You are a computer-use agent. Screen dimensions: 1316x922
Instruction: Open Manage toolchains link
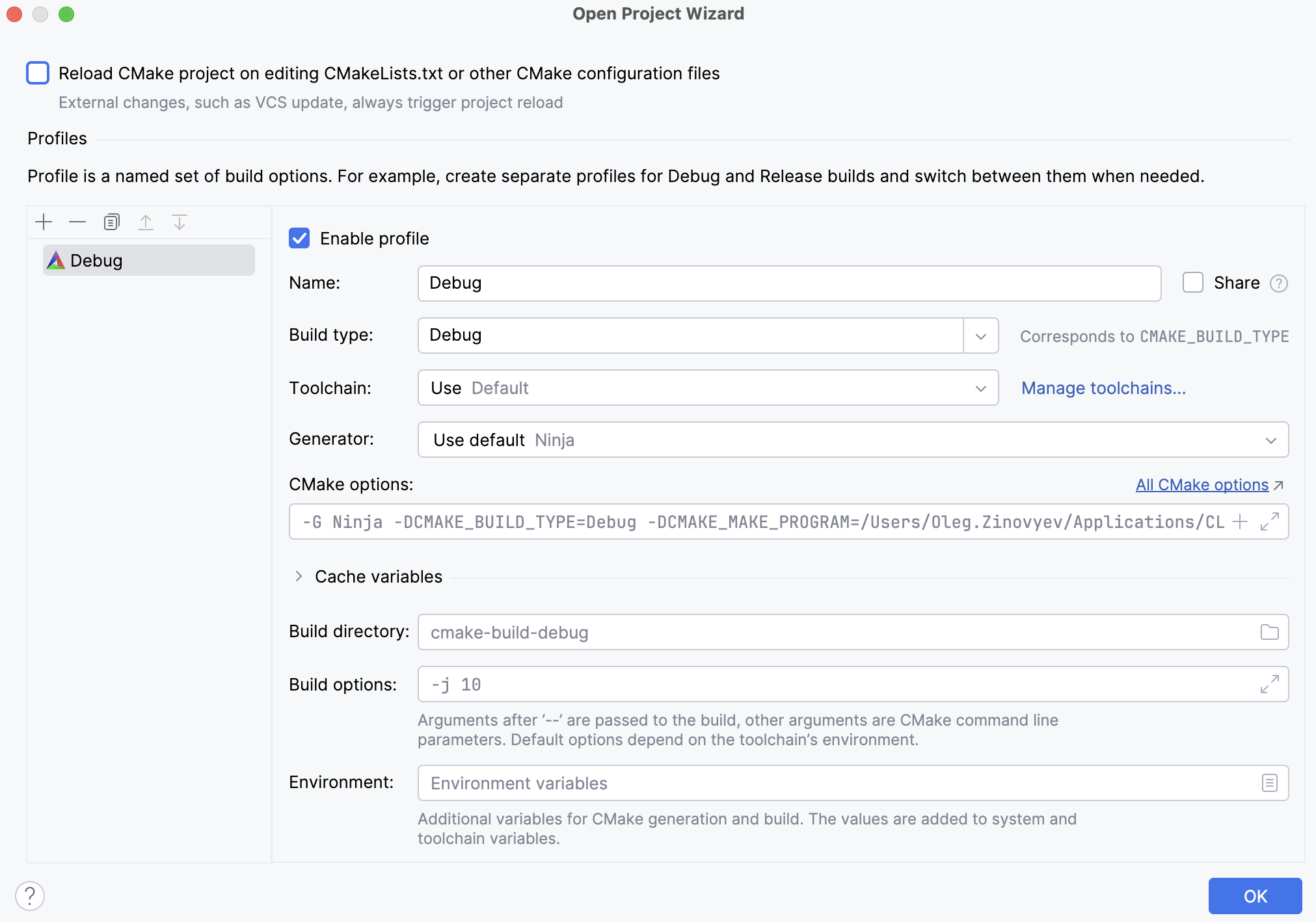click(1103, 388)
